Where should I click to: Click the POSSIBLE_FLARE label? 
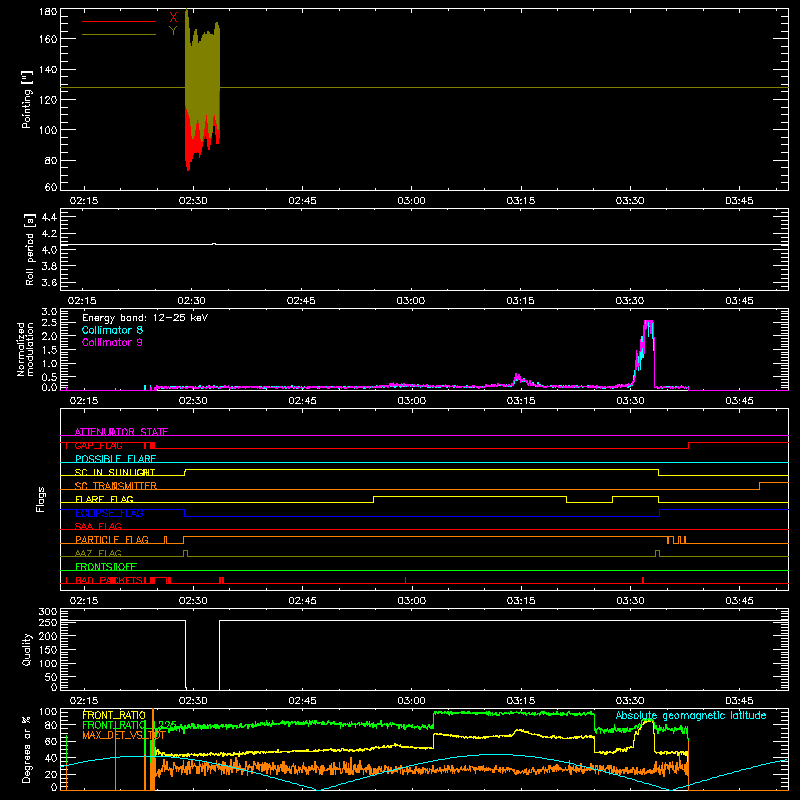pyautogui.click(x=115, y=459)
